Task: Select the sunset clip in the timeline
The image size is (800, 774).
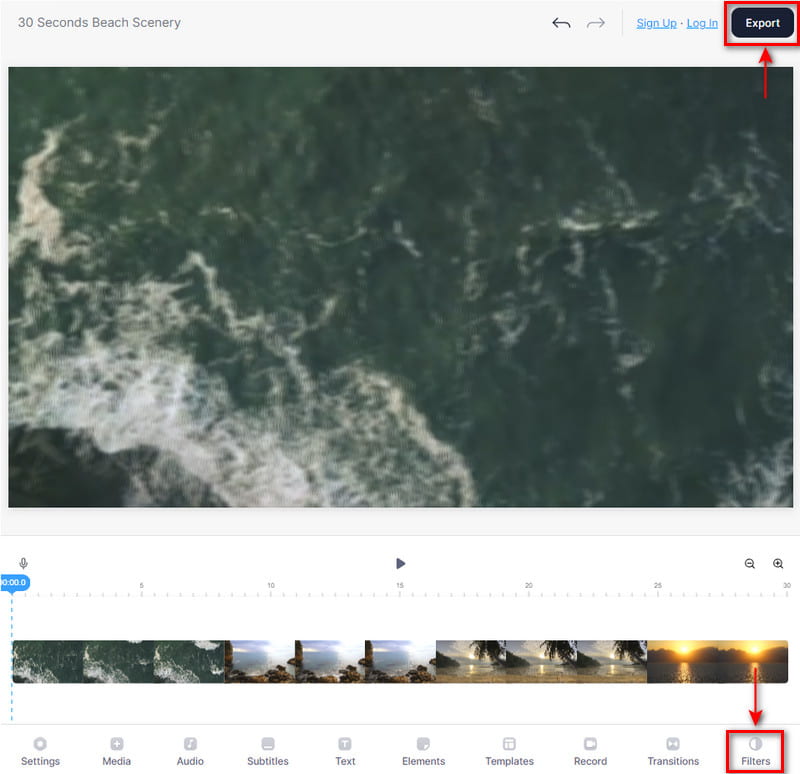Action: click(x=718, y=661)
